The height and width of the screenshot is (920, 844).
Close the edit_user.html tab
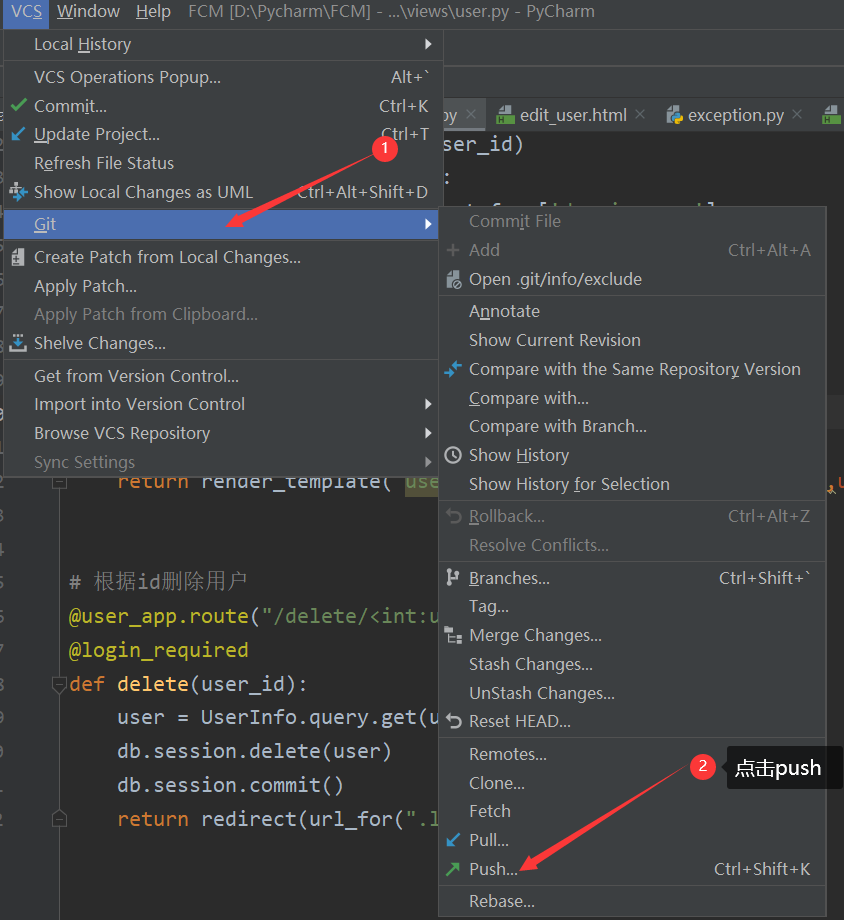640,114
